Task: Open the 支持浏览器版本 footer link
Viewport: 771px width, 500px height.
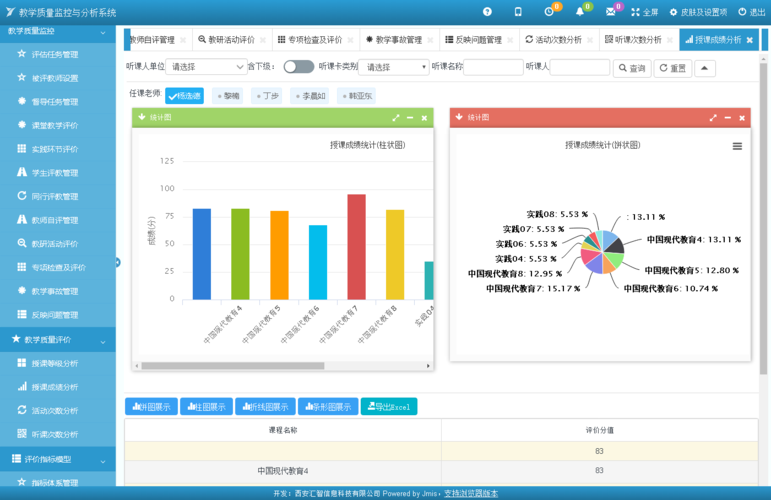Action: (471, 493)
